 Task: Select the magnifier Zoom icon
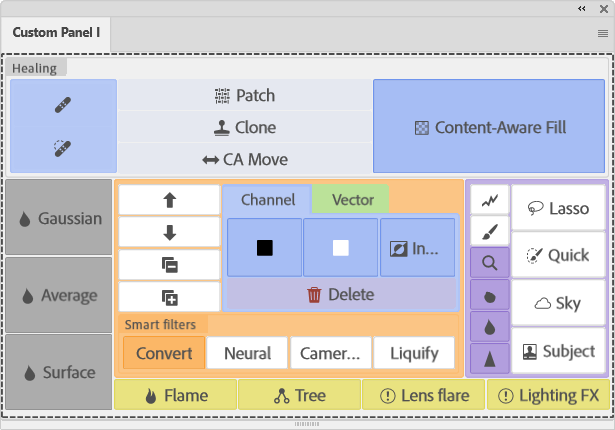click(x=490, y=262)
